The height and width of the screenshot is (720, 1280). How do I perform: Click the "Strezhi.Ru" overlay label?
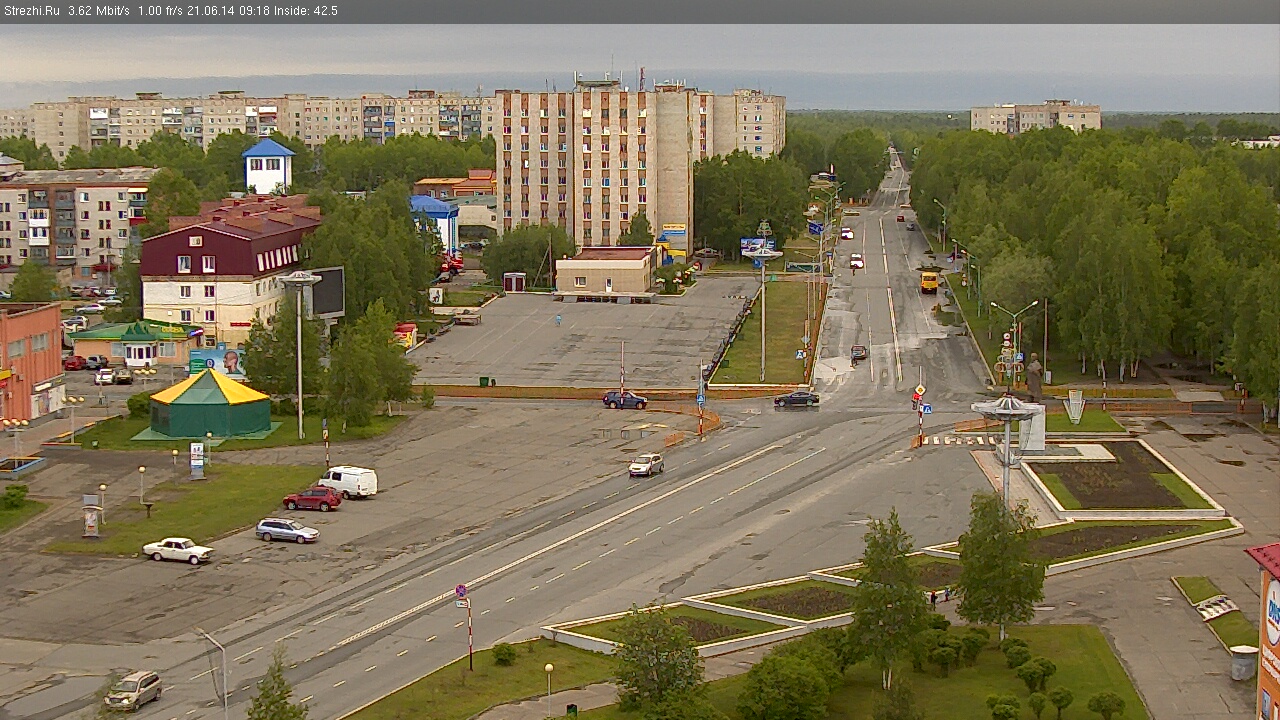tap(32, 11)
